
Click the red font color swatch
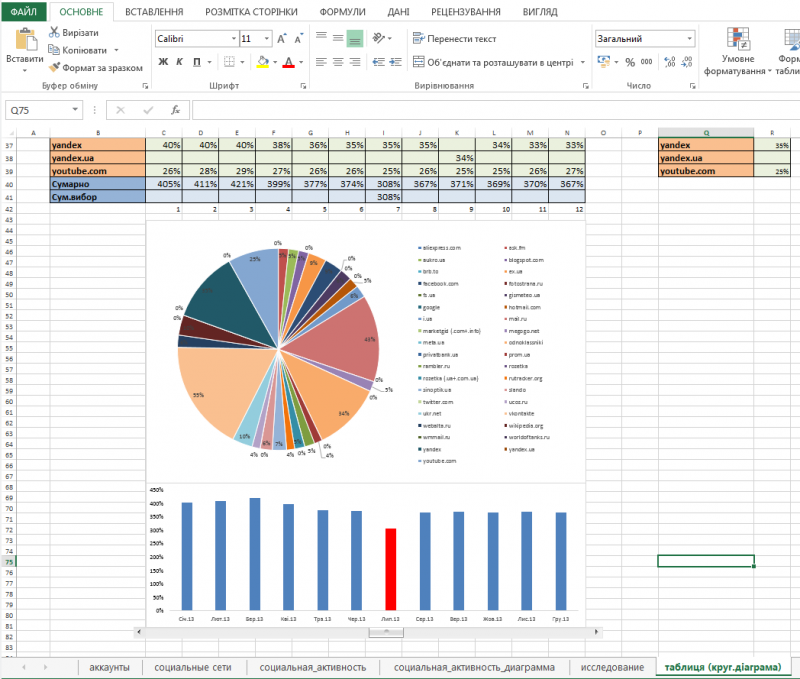click(288, 62)
